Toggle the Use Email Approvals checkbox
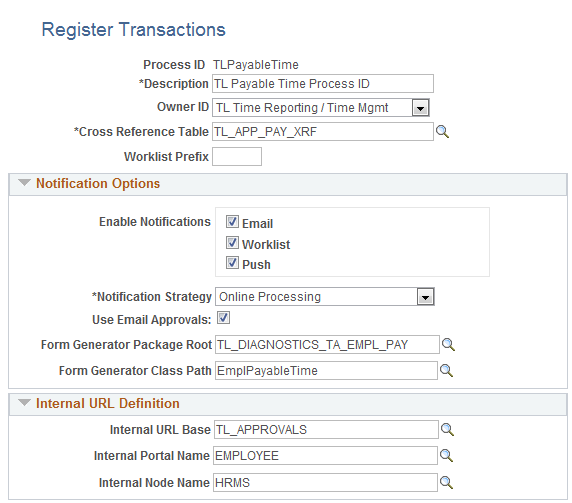Screen dimensions: 572x503 (223, 318)
